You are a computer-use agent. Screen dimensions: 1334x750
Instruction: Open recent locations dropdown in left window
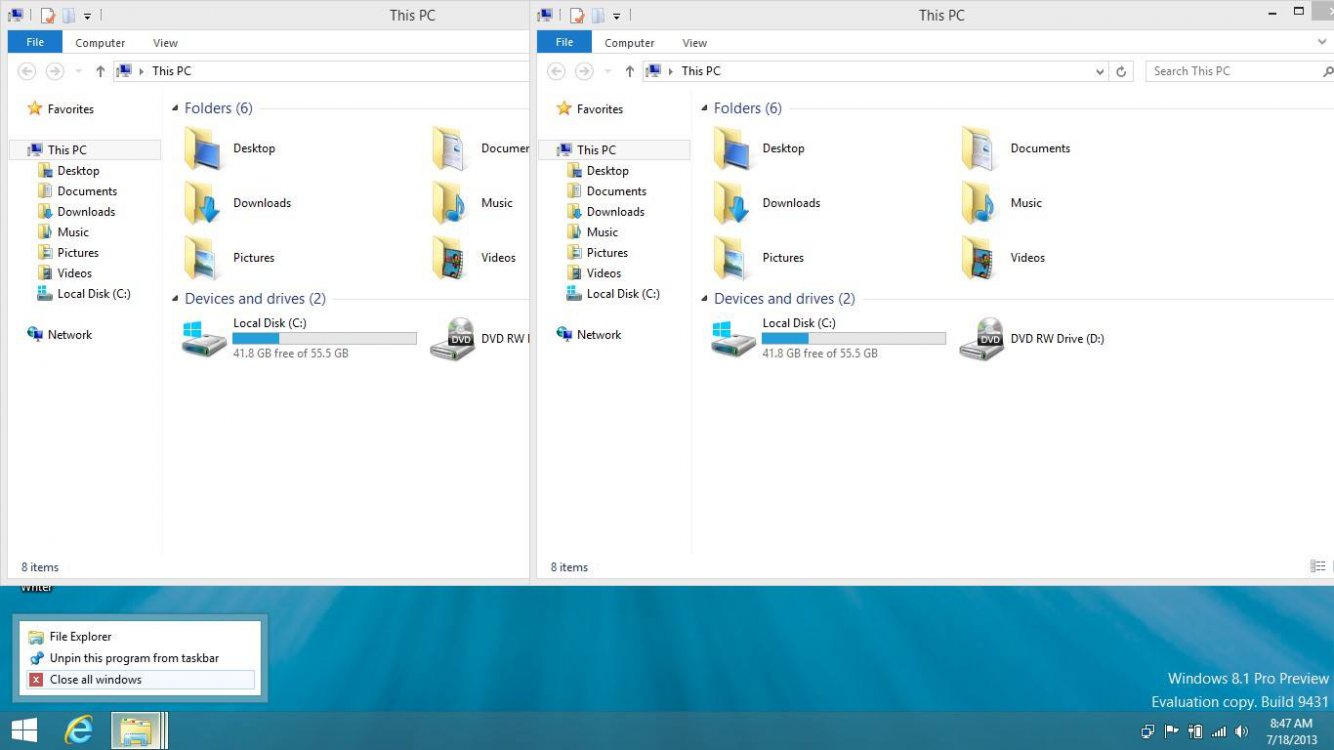pos(78,71)
